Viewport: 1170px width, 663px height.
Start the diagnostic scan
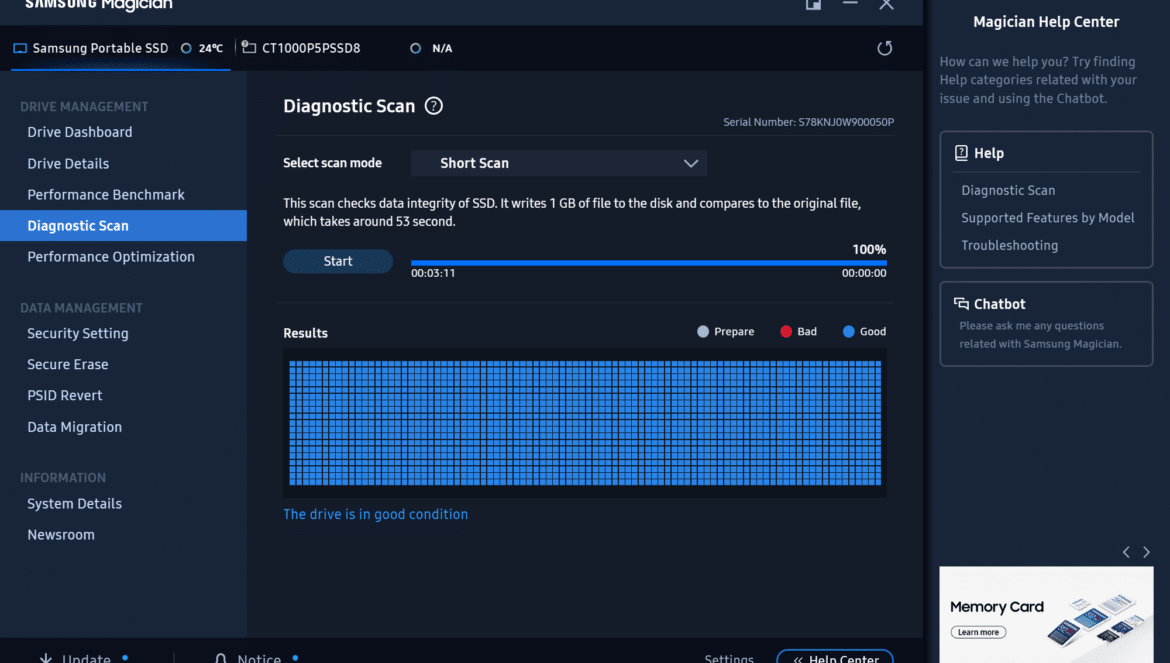pyautogui.click(x=338, y=261)
